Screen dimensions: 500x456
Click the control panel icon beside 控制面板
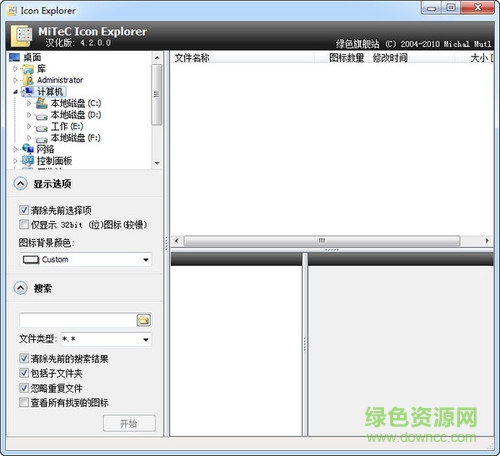[x=28, y=161]
